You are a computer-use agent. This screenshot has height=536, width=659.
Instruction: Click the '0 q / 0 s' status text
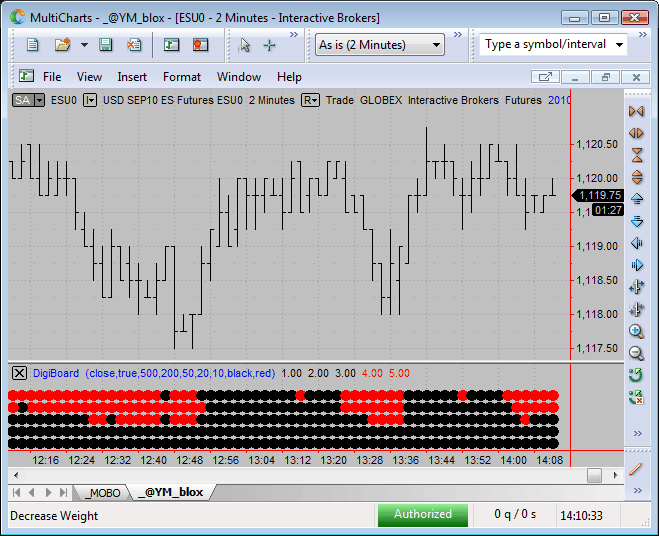point(515,514)
